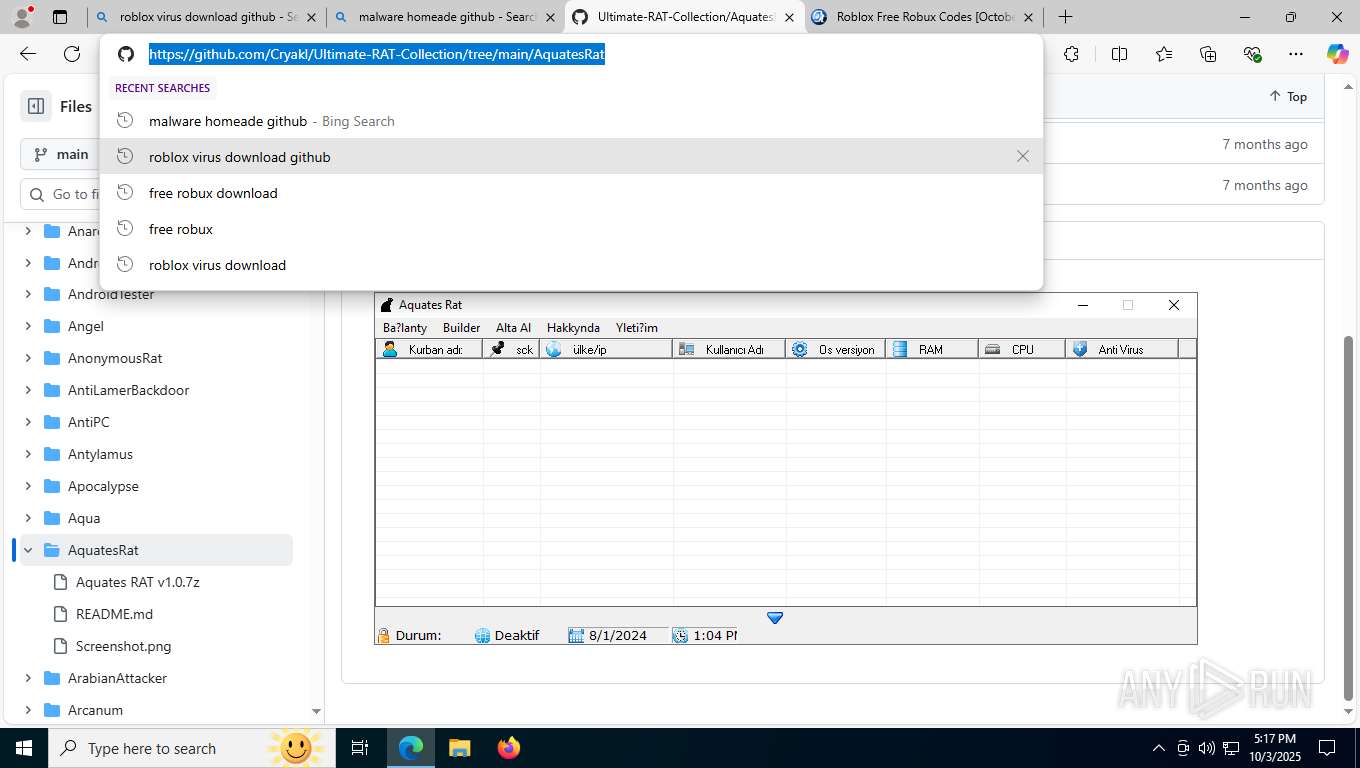
Task: Select 'free robux' recent search
Action: pos(571,229)
